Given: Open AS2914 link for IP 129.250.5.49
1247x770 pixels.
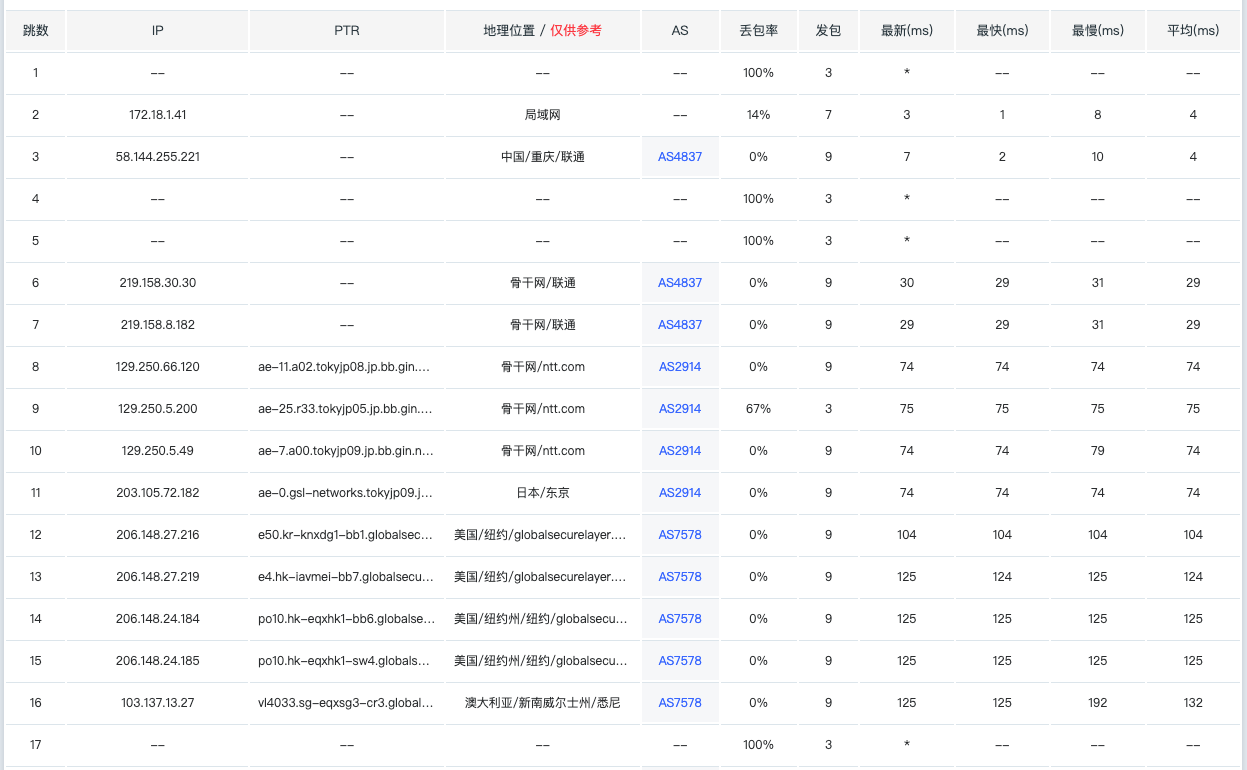Looking at the screenshot, I should pyautogui.click(x=680, y=451).
